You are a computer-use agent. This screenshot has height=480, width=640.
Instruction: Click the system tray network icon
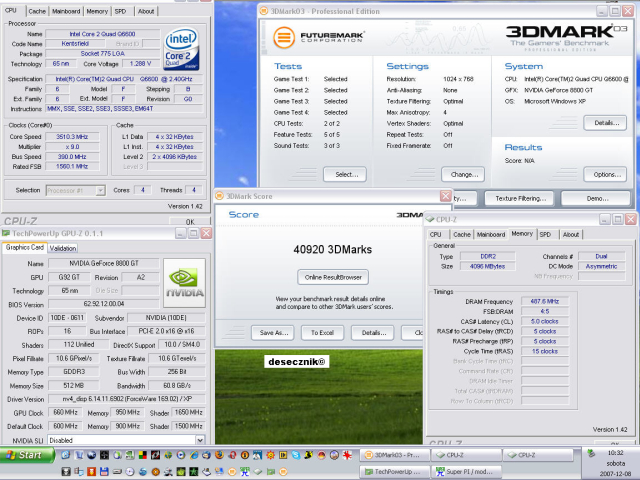(x=591, y=453)
